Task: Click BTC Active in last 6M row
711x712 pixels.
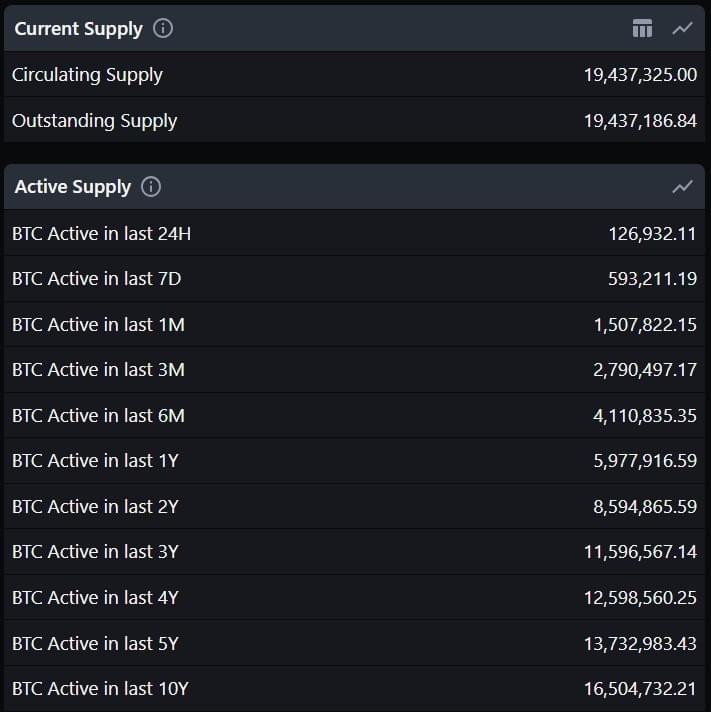Action: tap(354, 415)
